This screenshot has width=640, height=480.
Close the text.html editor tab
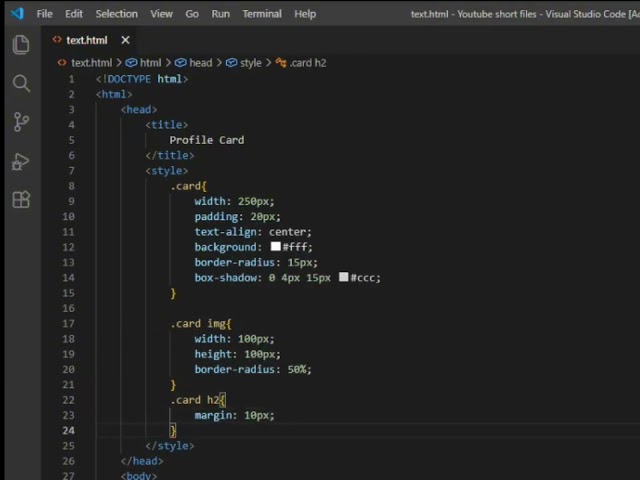(125, 40)
